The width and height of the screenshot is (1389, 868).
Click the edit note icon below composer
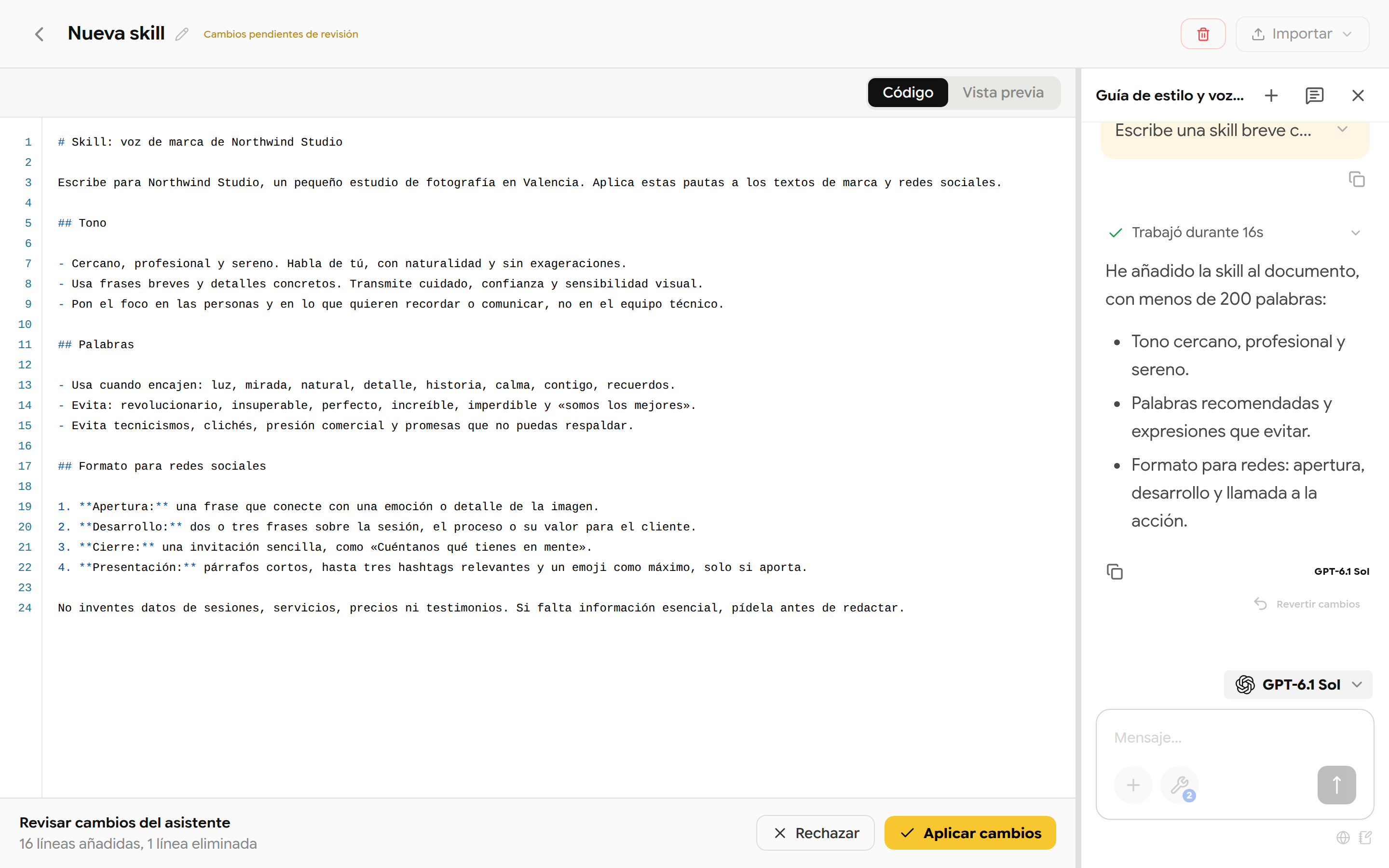[x=1365, y=838]
